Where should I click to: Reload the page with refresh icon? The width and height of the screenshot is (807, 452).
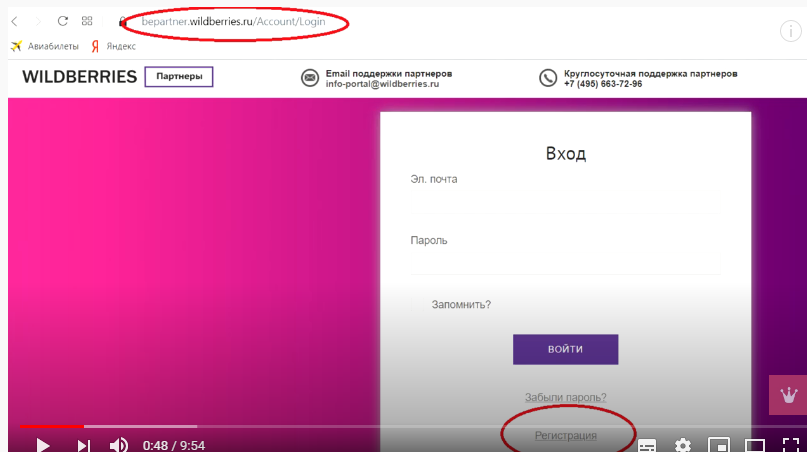point(62,21)
